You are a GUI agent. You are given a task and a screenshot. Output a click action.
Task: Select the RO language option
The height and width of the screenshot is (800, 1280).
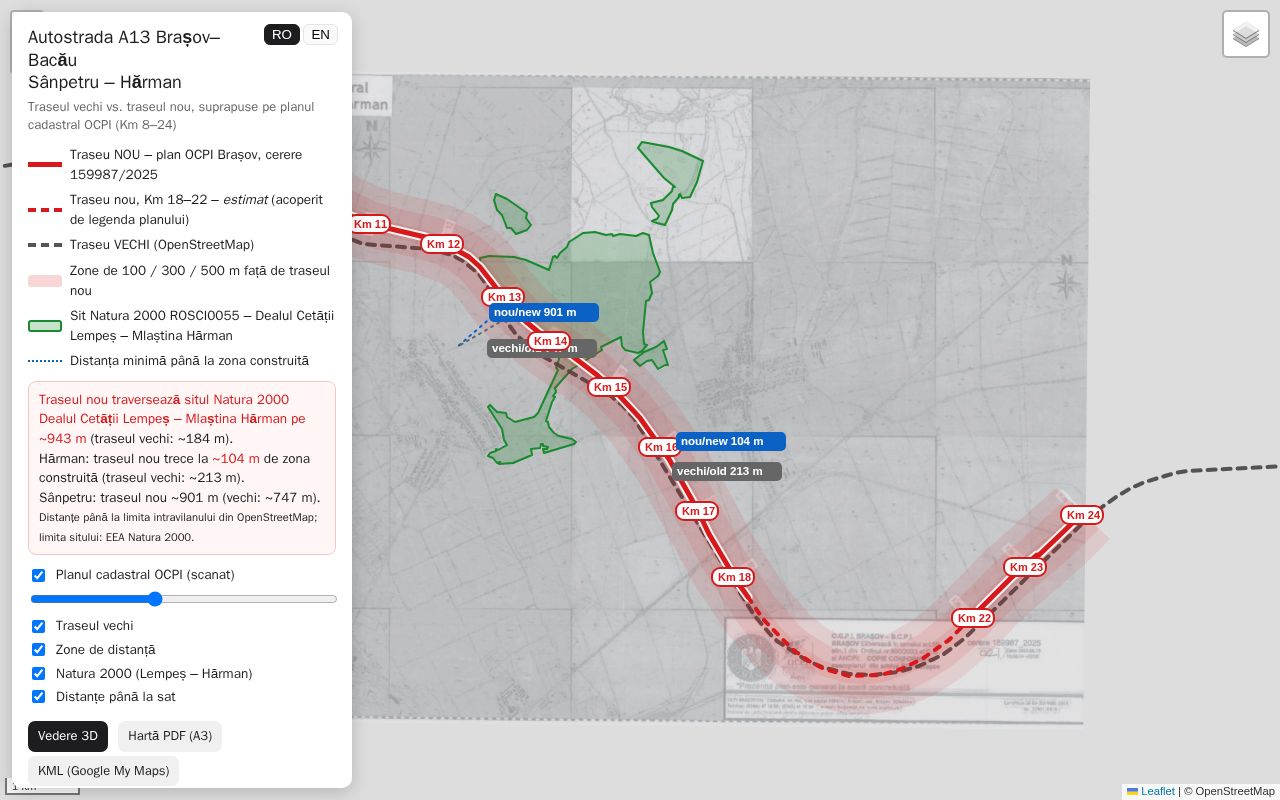(282, 35)
